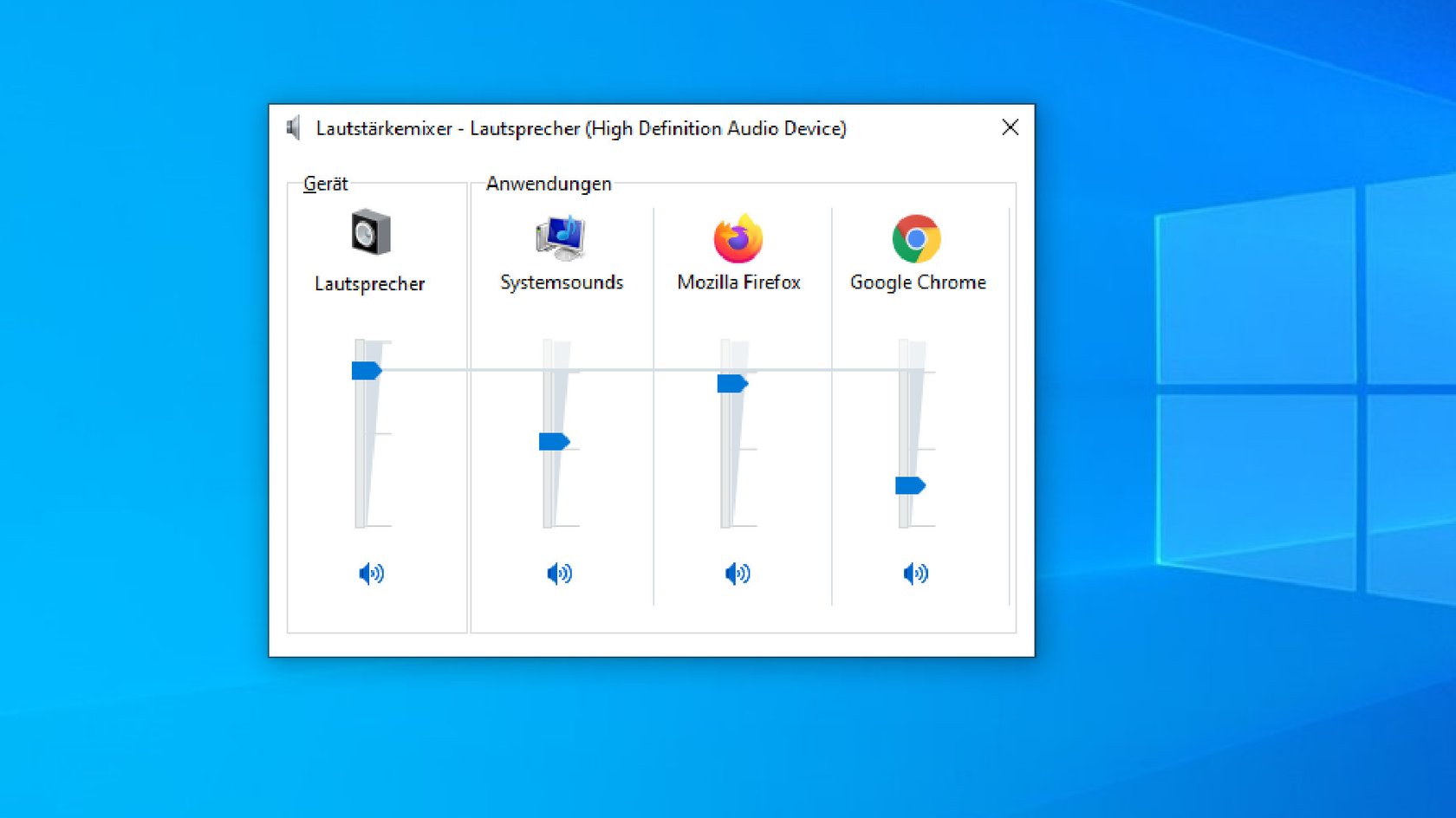Click the Mozilla Firefox icon

[x=738, y=238]
